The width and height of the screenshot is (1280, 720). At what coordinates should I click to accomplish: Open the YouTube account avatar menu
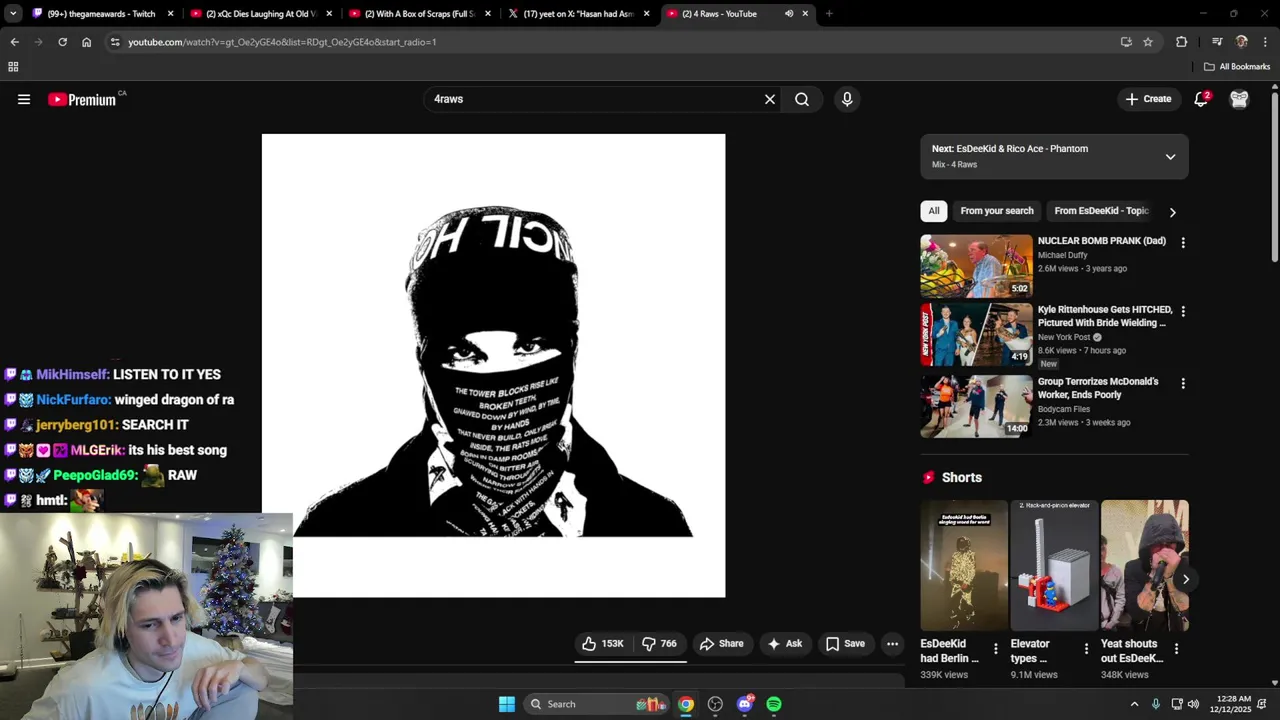pyautogui.click(x=1239, y=99)
